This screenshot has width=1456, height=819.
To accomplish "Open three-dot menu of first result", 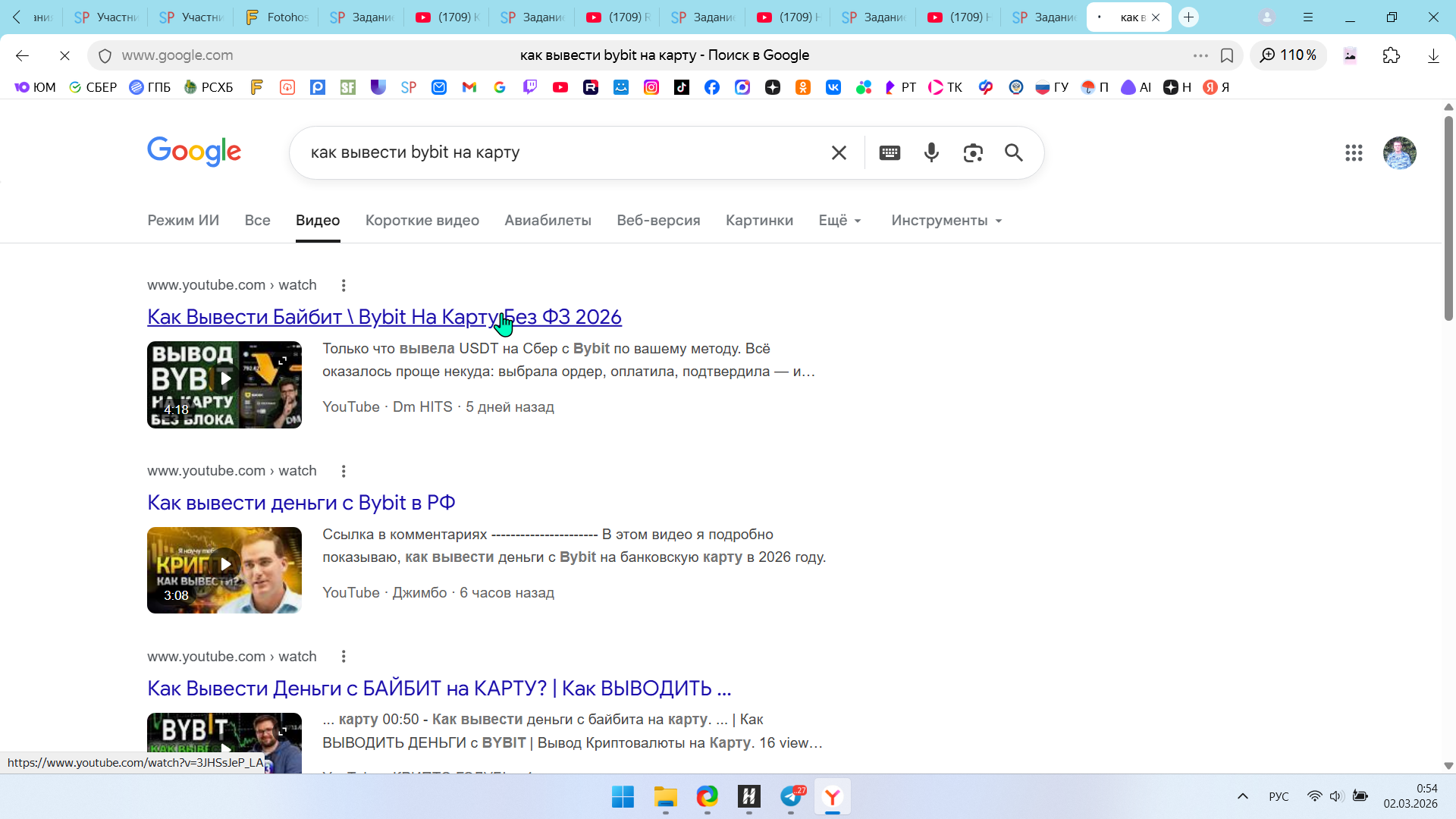I will click(344, 285).
